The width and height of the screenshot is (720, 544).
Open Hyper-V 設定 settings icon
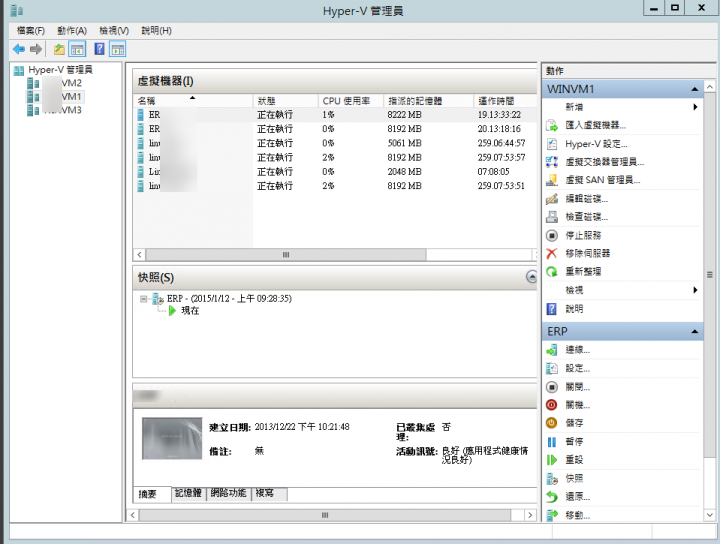(x=551, y=144)
